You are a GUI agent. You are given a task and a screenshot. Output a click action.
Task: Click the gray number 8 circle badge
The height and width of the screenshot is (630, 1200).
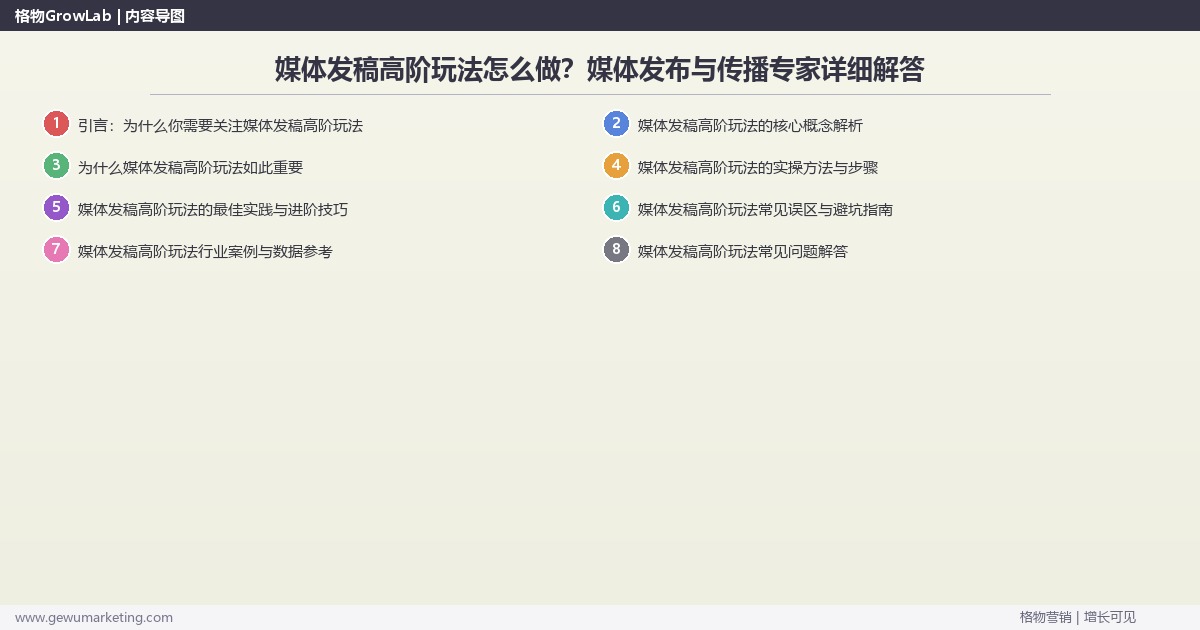point(616,250)
